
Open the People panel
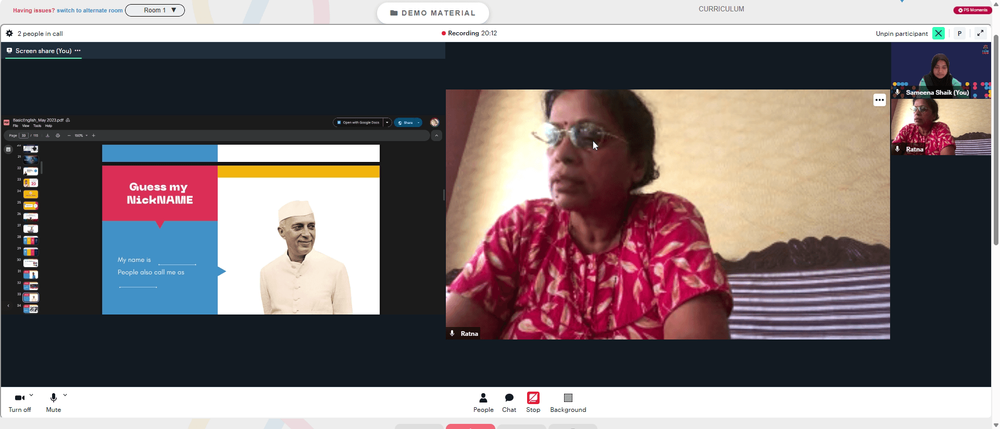click(x=483, y=403)
